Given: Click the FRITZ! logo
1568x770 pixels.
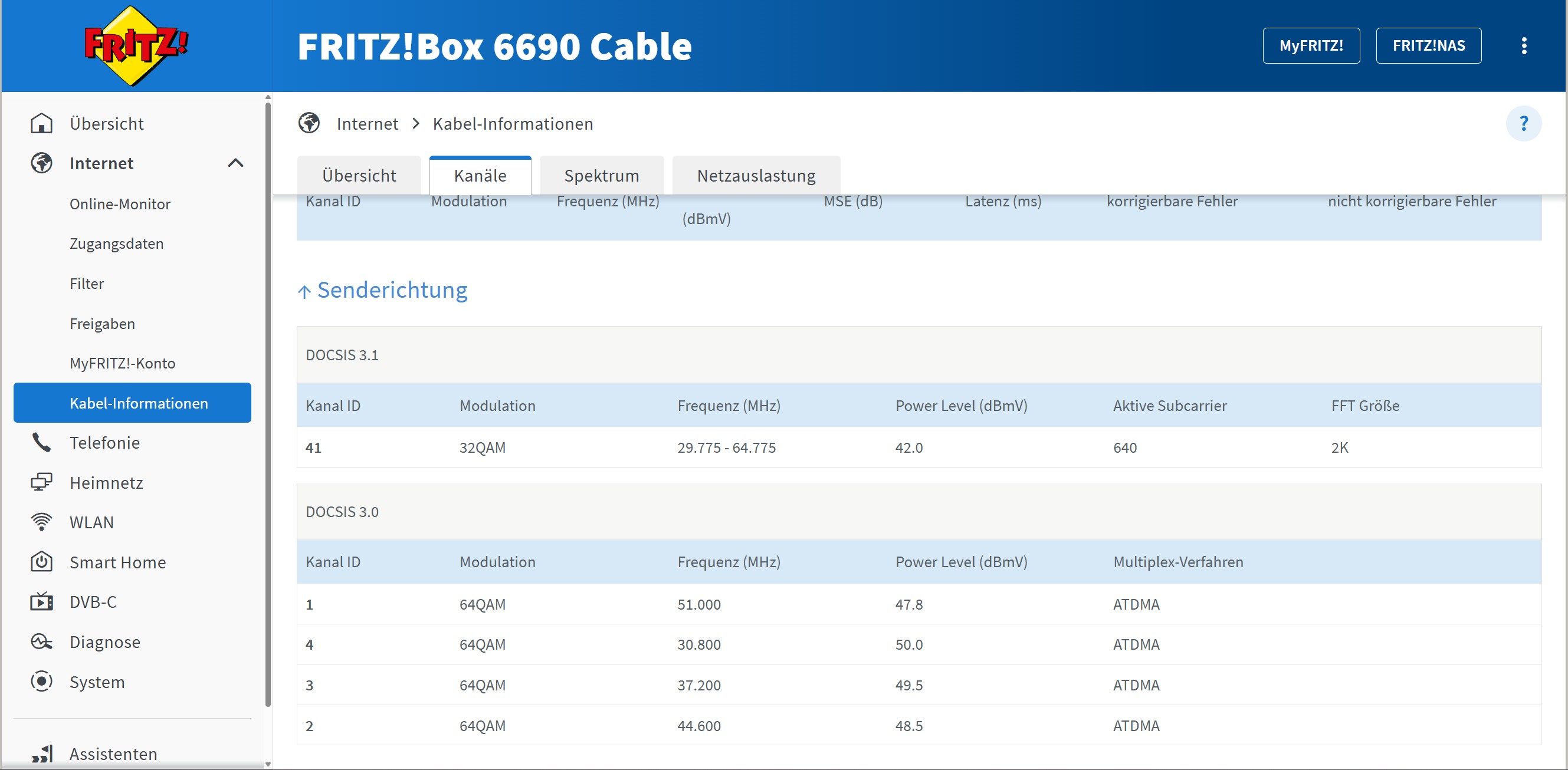Looking at the screenshot, I should tap(136, 45).
